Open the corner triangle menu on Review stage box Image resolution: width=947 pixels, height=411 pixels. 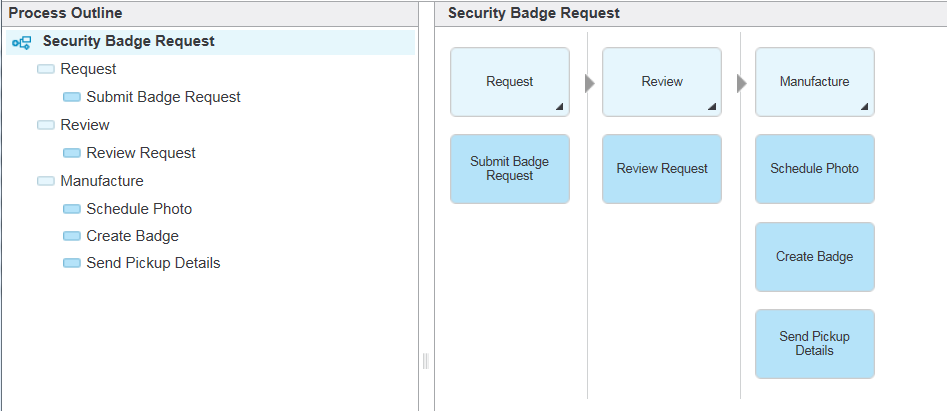pyautogui.click(x=711, y=107)
